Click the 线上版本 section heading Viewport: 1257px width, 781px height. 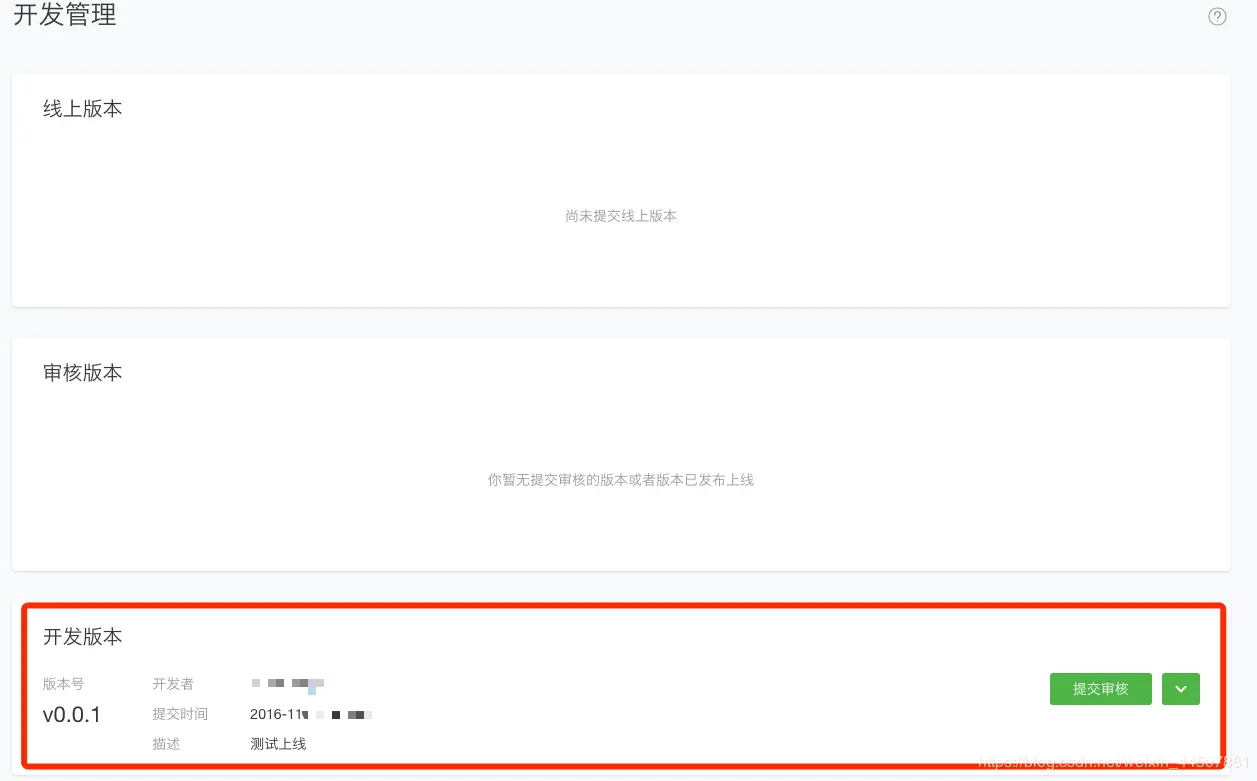click(x=83, y=109)
